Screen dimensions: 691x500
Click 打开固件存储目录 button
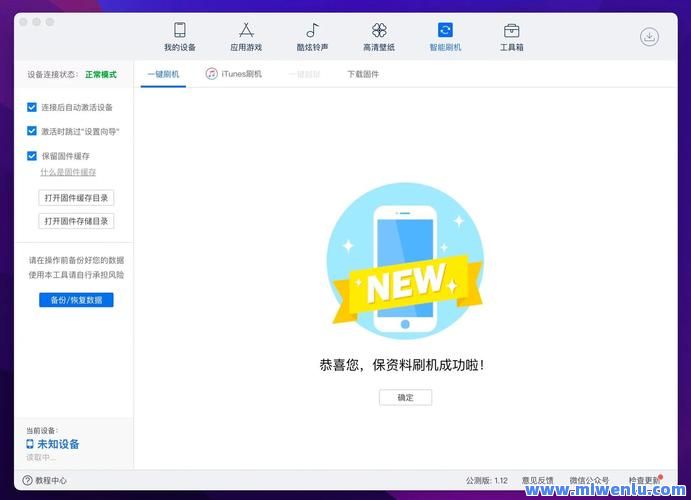pos(76,221)
